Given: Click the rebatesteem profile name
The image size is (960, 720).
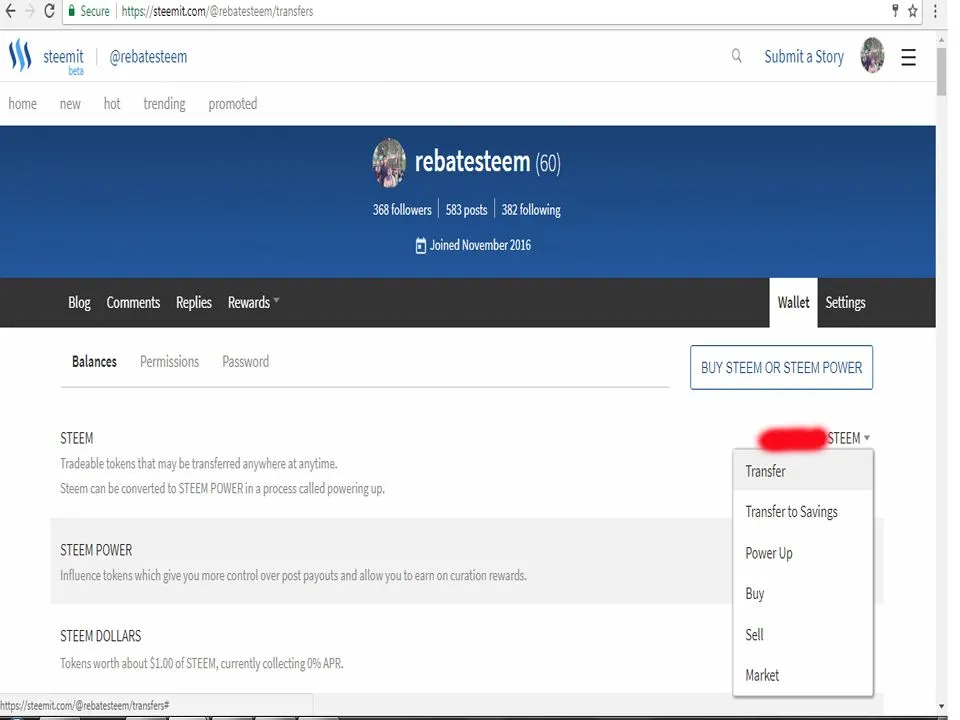Looking at the screenshot, I should tap(472, 162).
